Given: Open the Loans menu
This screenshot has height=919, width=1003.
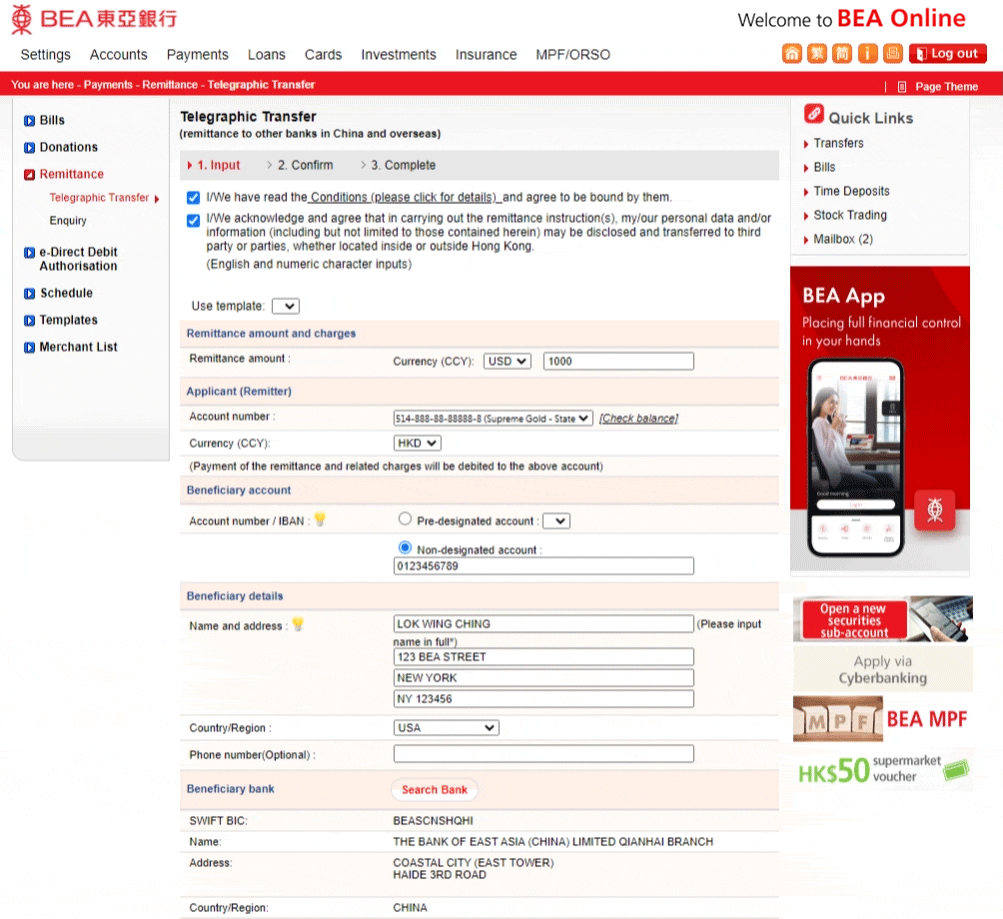Looking at the screenshot, I should 267,55.
